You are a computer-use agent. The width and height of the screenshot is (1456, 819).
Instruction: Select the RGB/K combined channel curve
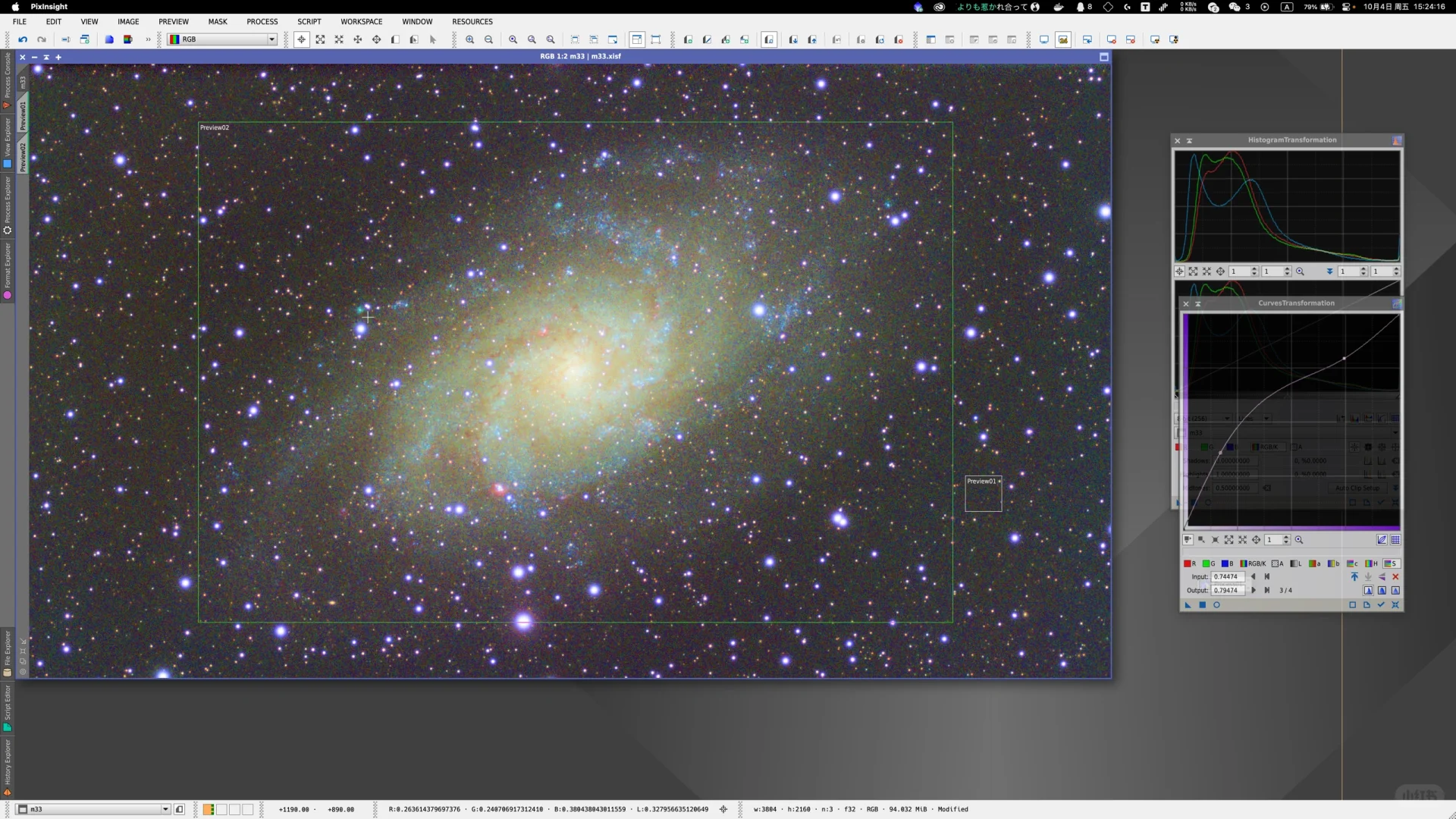coord(1253,563)
